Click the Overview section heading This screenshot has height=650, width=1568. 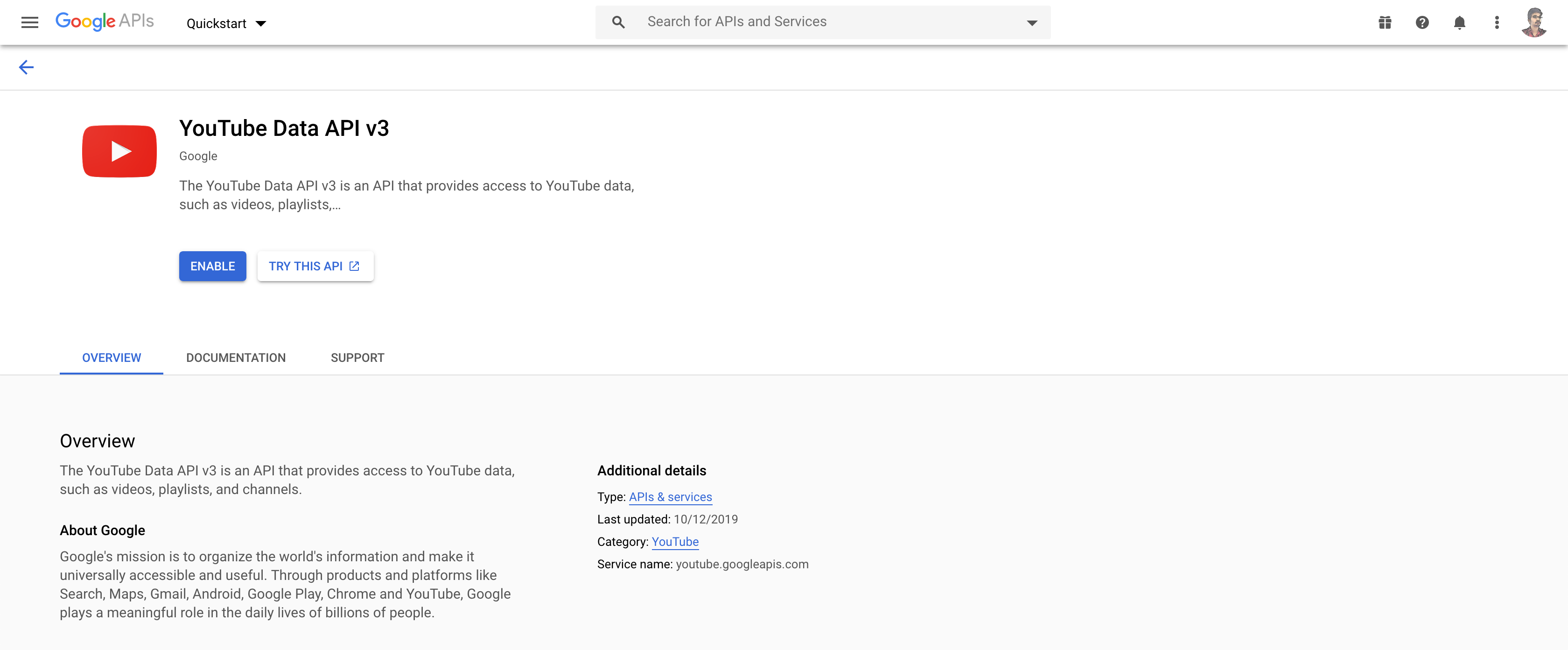[98, 440]
